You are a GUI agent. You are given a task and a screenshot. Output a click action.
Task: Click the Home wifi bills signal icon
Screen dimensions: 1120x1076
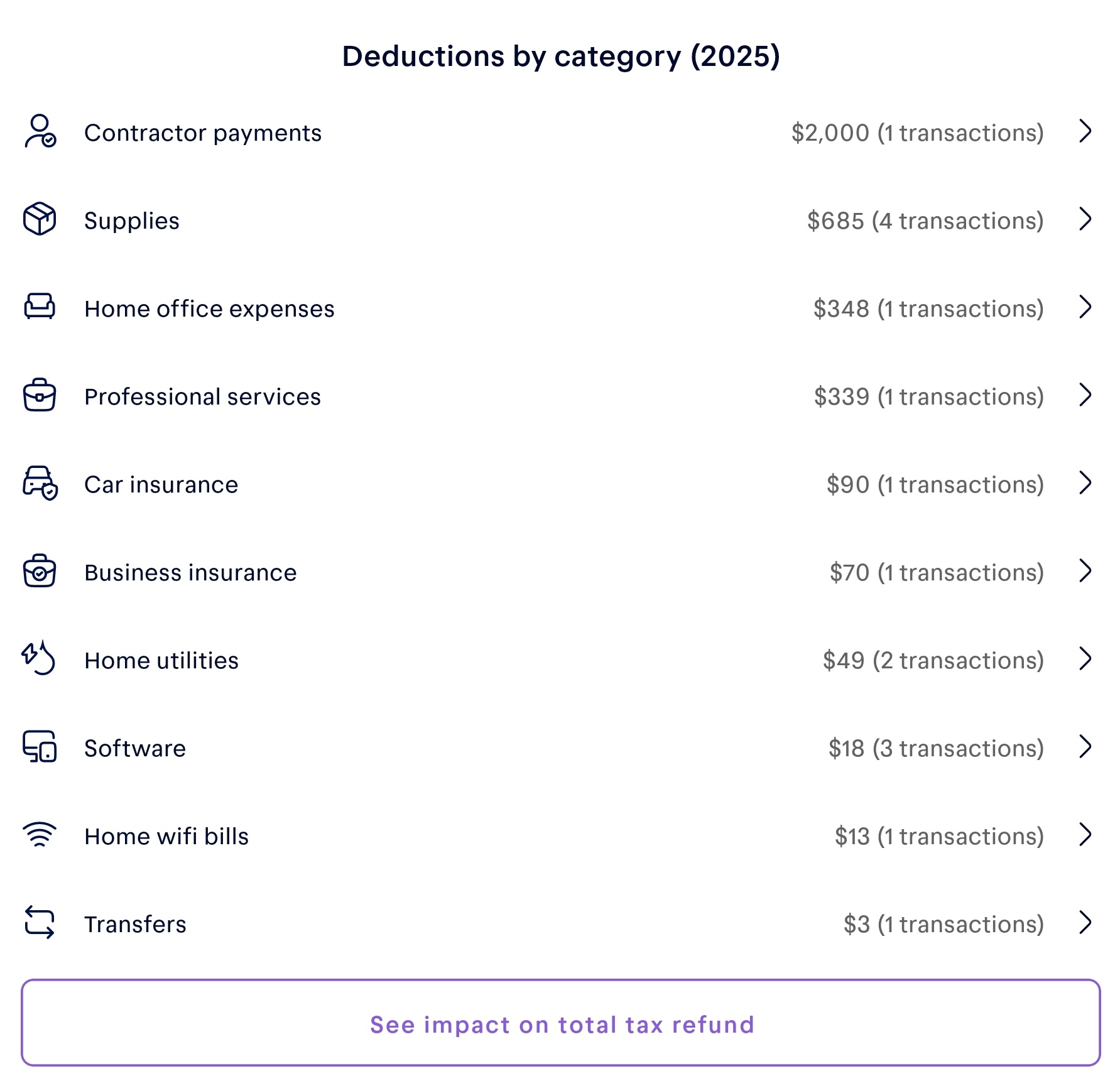coord(40,835)
